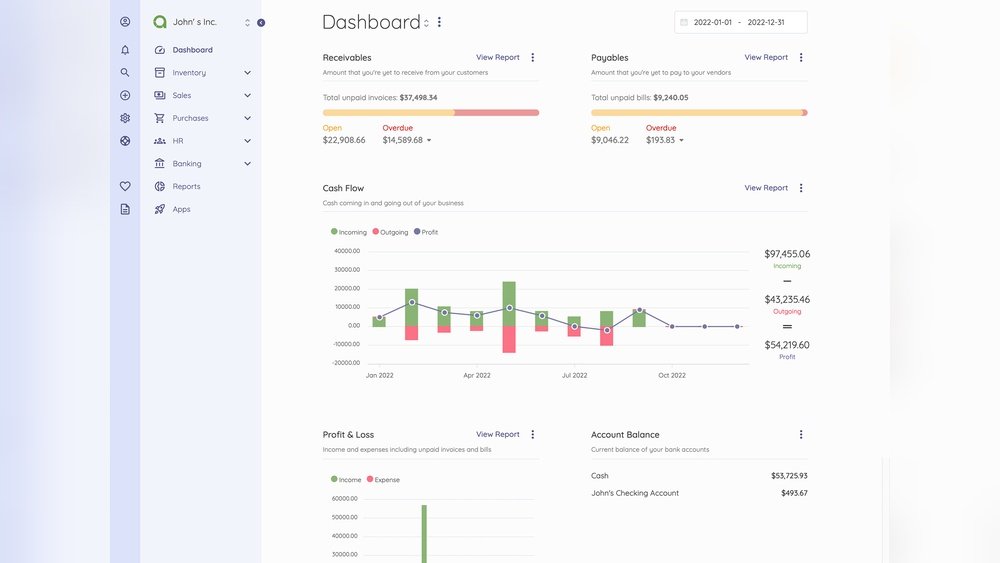
Task: Collapse the sidebar with the arrow button
Action: coord(261,22)
